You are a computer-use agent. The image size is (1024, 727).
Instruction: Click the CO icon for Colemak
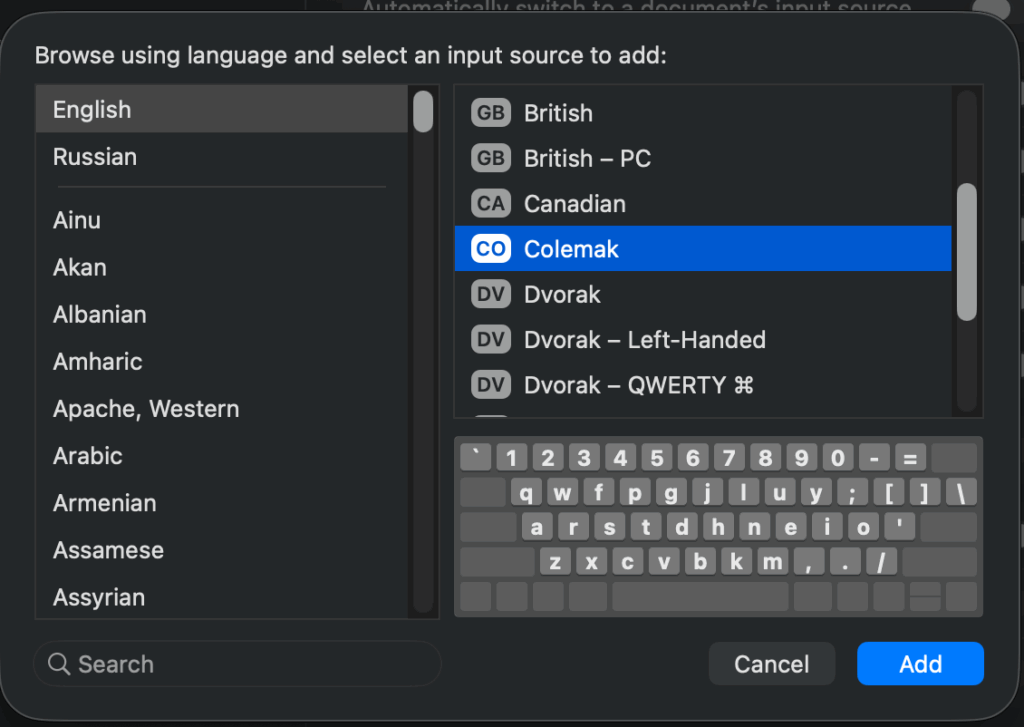tap(490, 249)
